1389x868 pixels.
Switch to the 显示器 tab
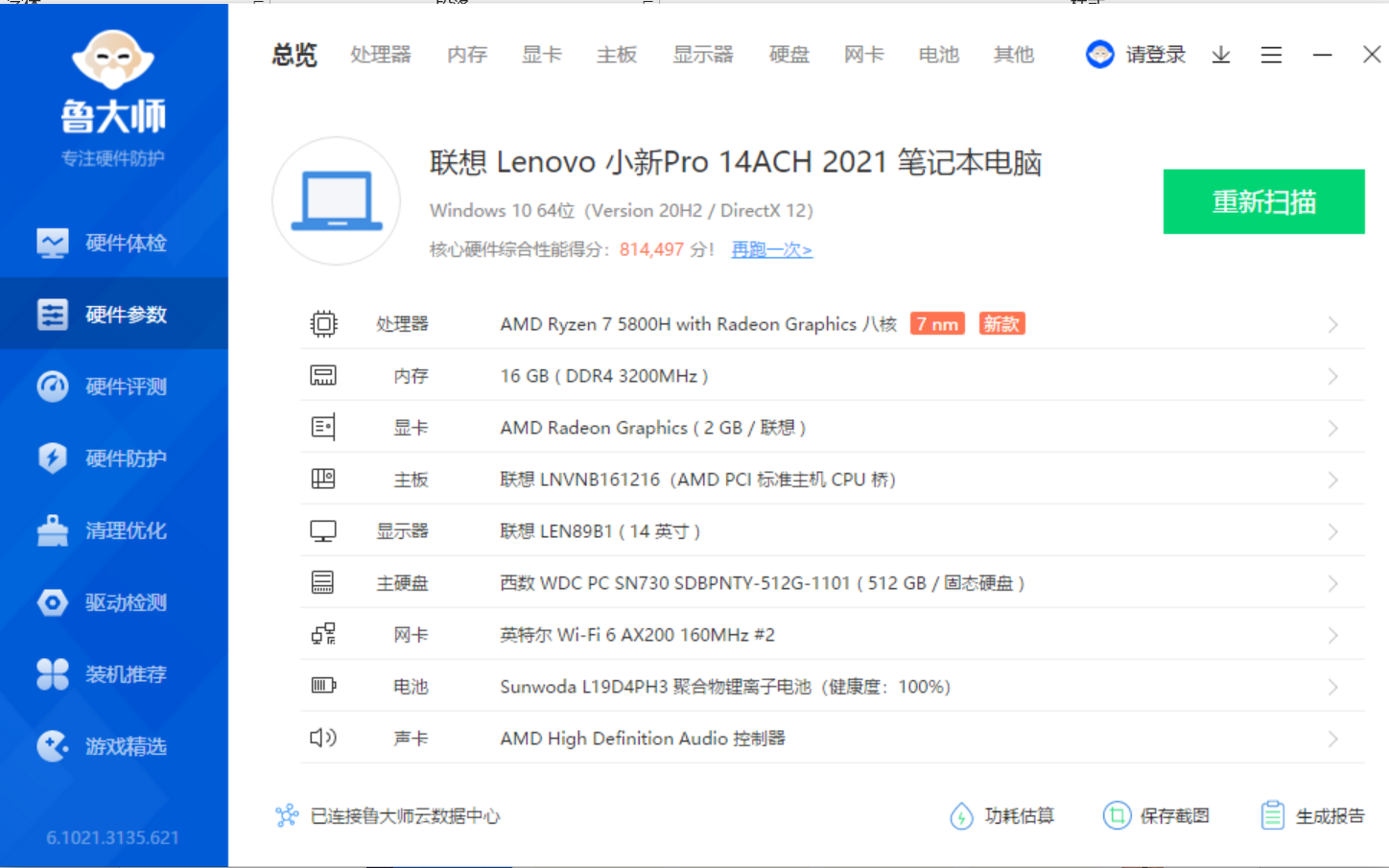703,55
